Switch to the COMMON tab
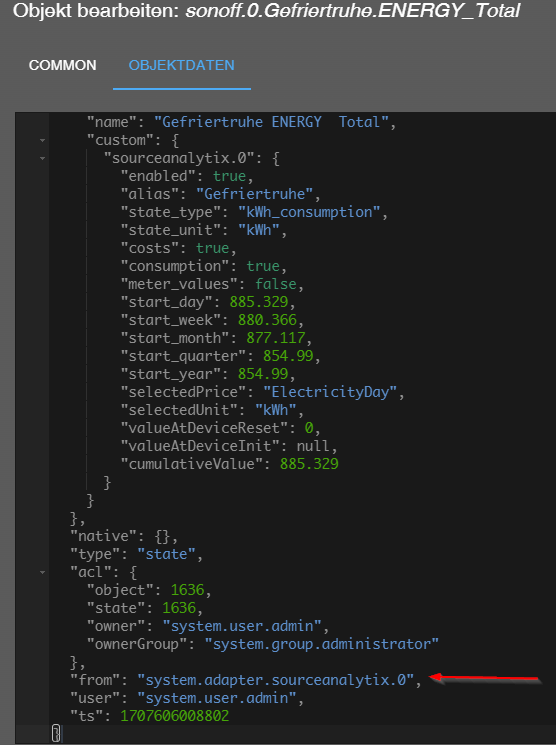This screenshot has height=745, width=556. click(x=62, y=65)
